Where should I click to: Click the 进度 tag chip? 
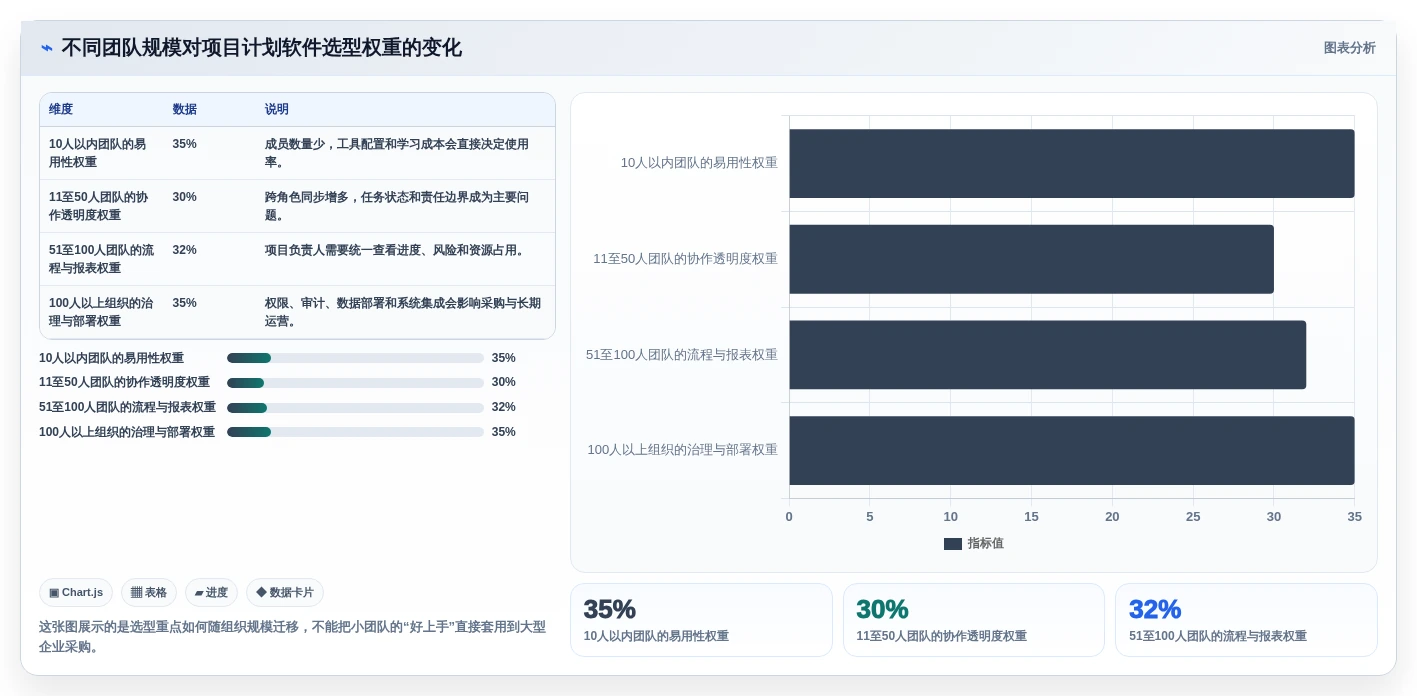point(211,592)
